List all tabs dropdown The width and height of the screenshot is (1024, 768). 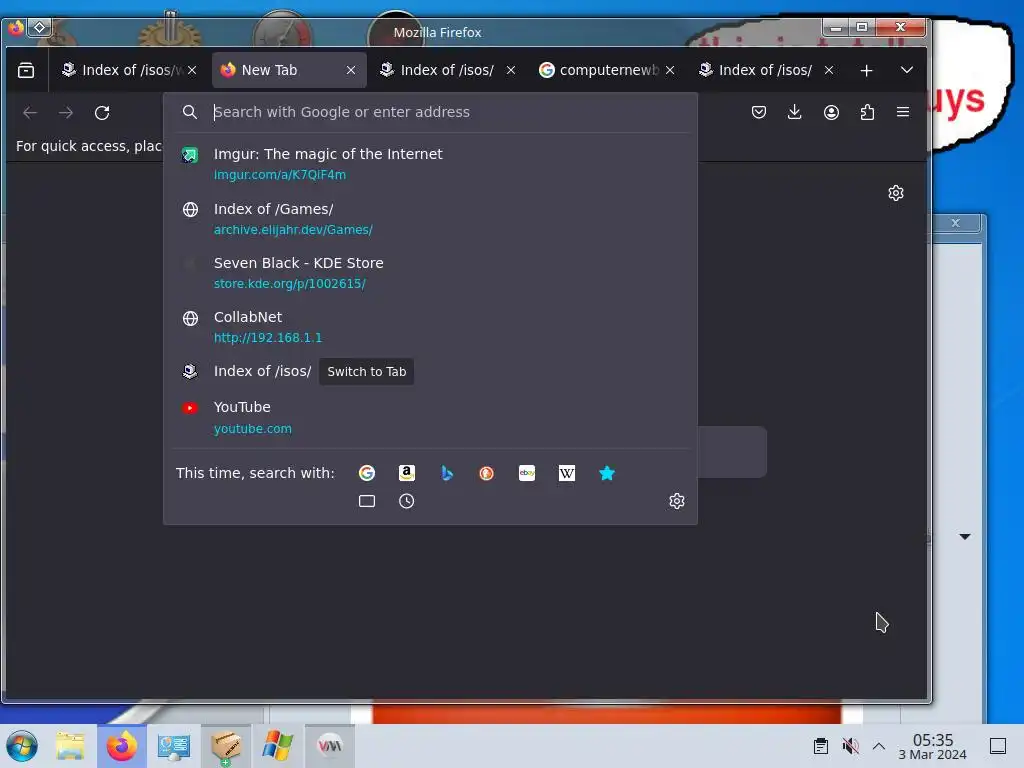tap(906, 70)
